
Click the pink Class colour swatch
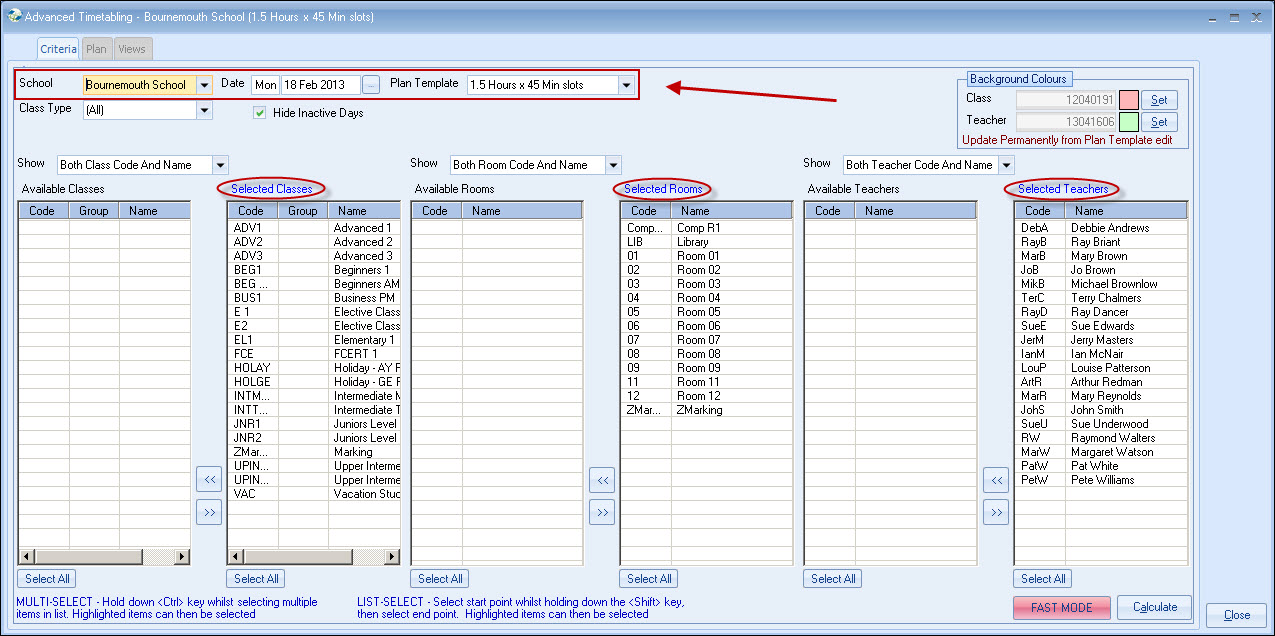[x=1128, y=99]
